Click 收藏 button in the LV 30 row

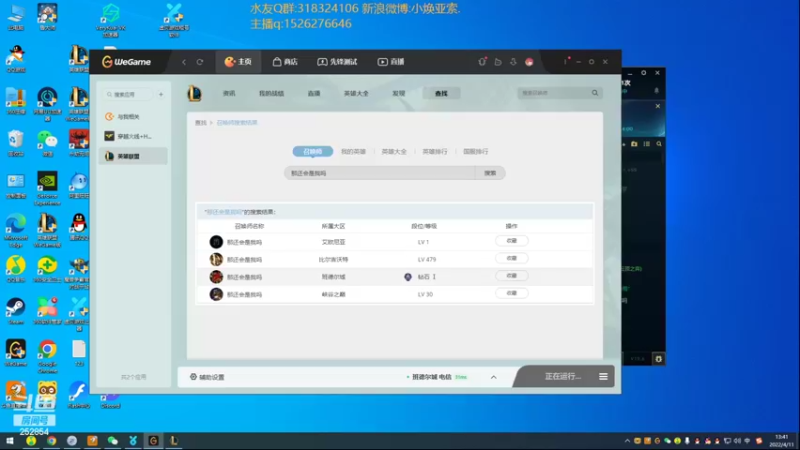click(512, 293)
